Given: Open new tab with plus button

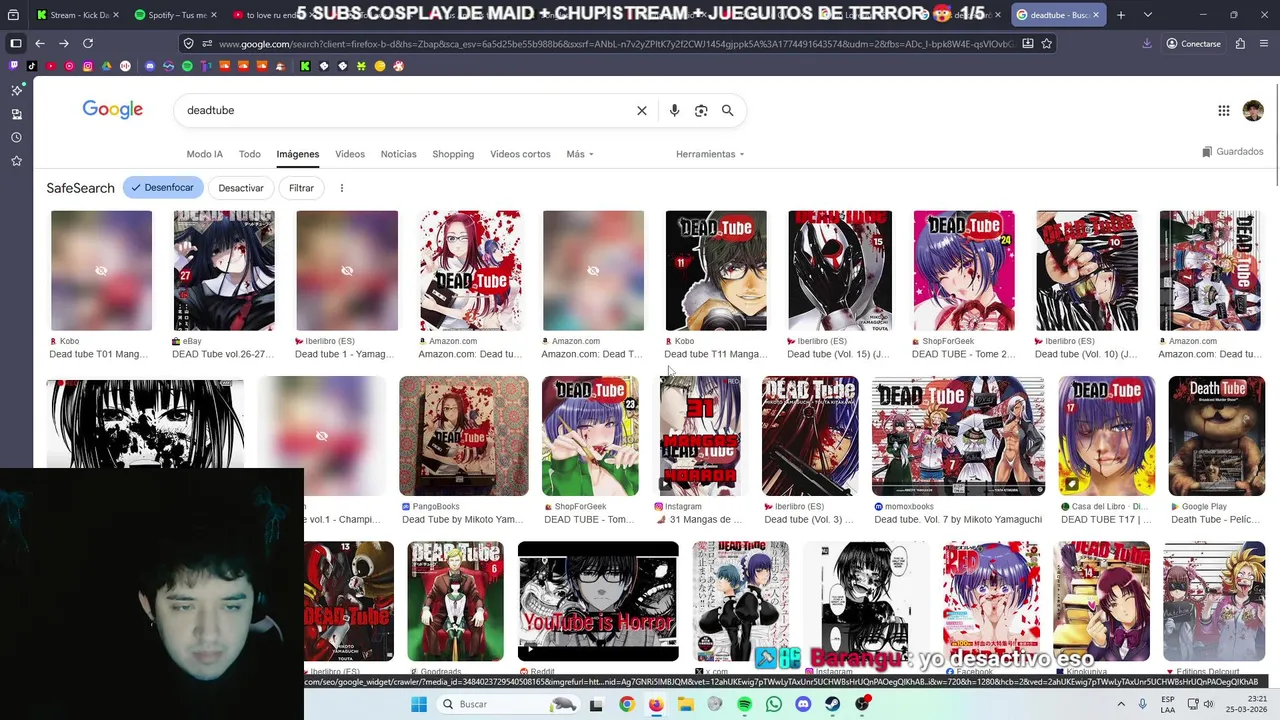Looking at the screenshot, I should (1121, 15).
